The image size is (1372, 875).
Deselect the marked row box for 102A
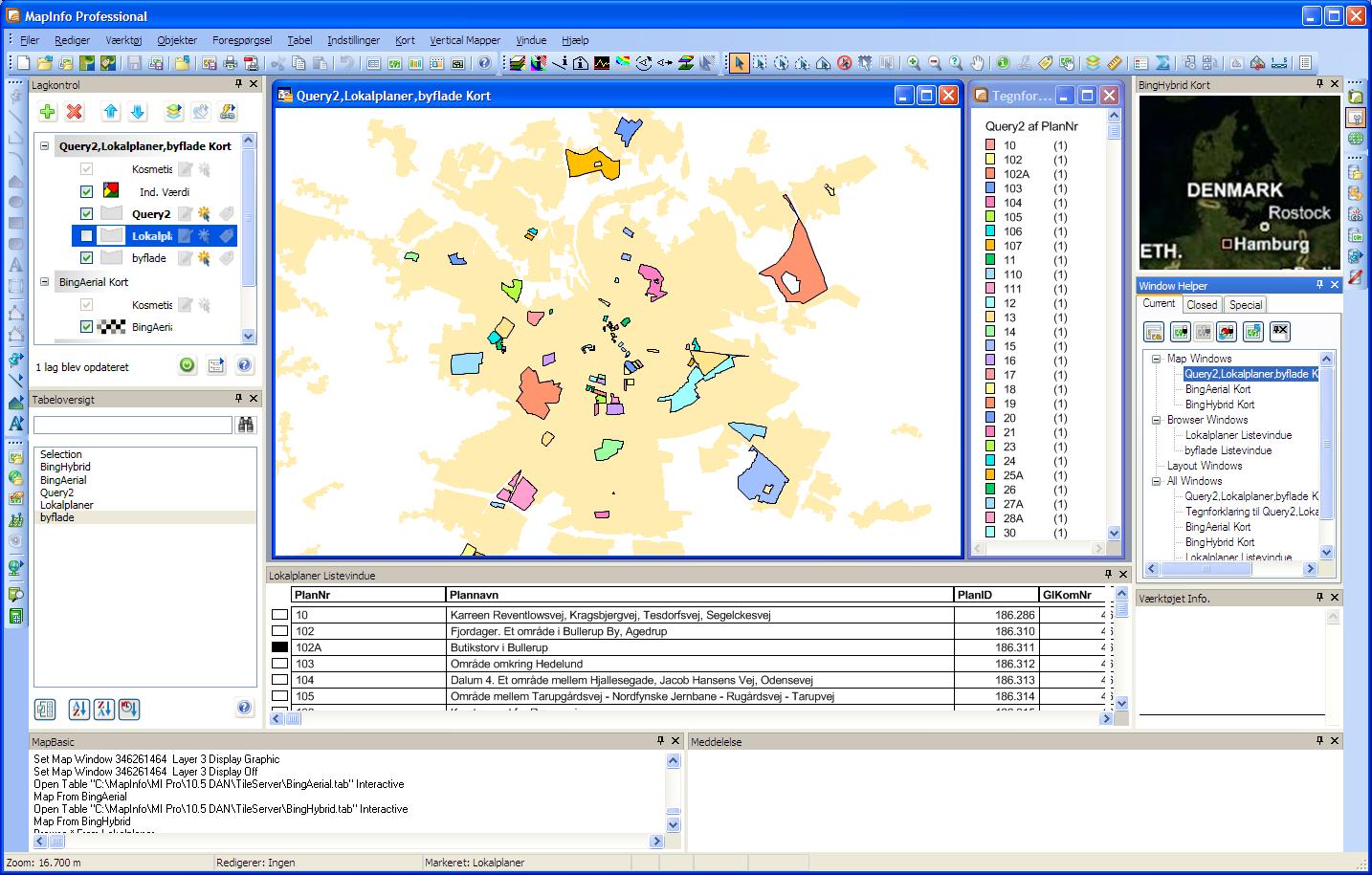[279, 647]
